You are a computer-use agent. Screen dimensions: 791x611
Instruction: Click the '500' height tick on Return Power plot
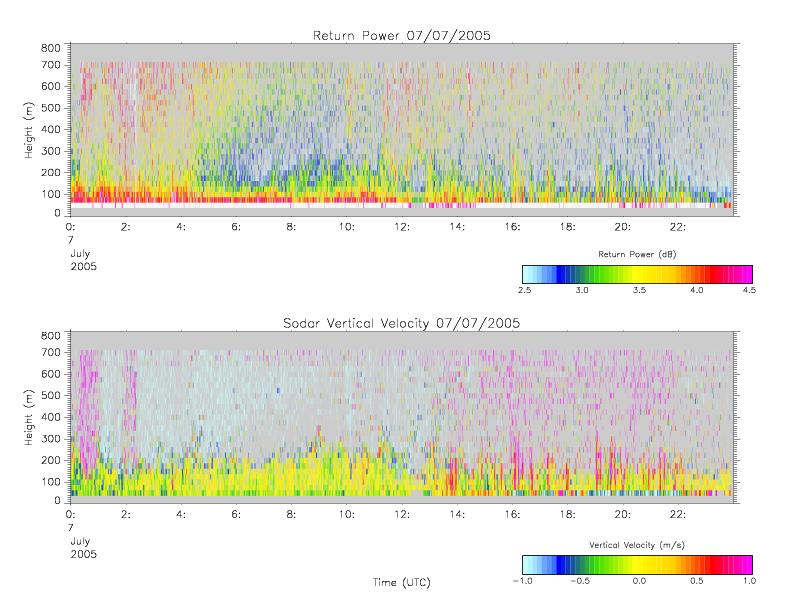tap(50, 108)
